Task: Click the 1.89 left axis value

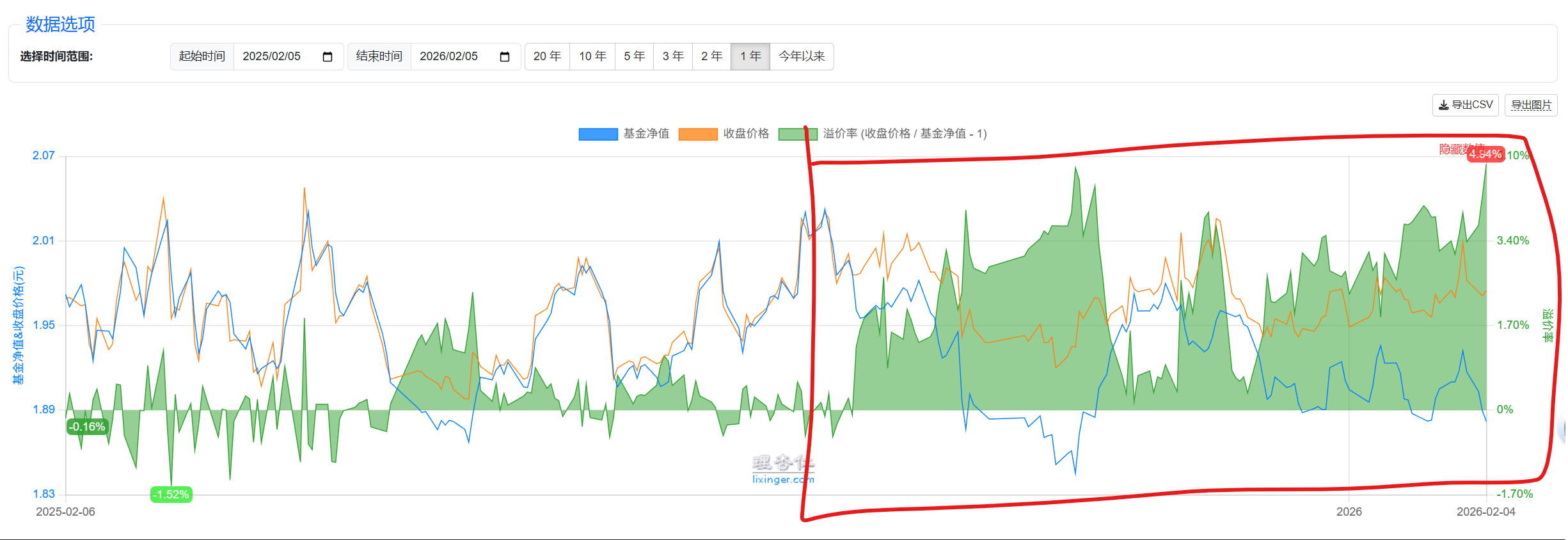Action: (44, 409)
